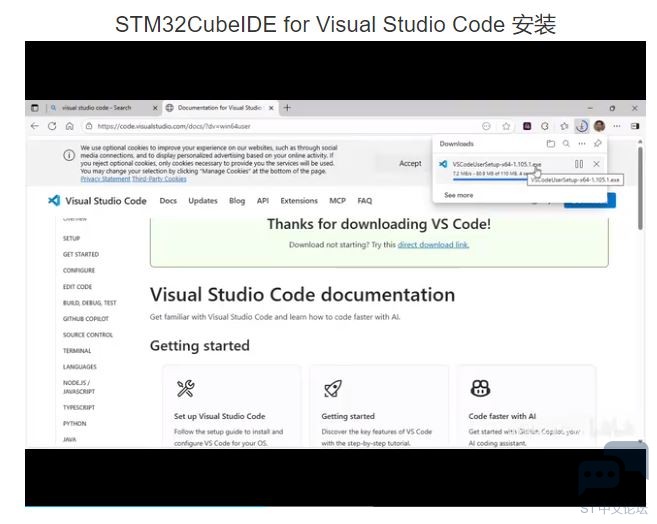Expand the GITHUB COPILOT sidebar section

coord(86,319)
